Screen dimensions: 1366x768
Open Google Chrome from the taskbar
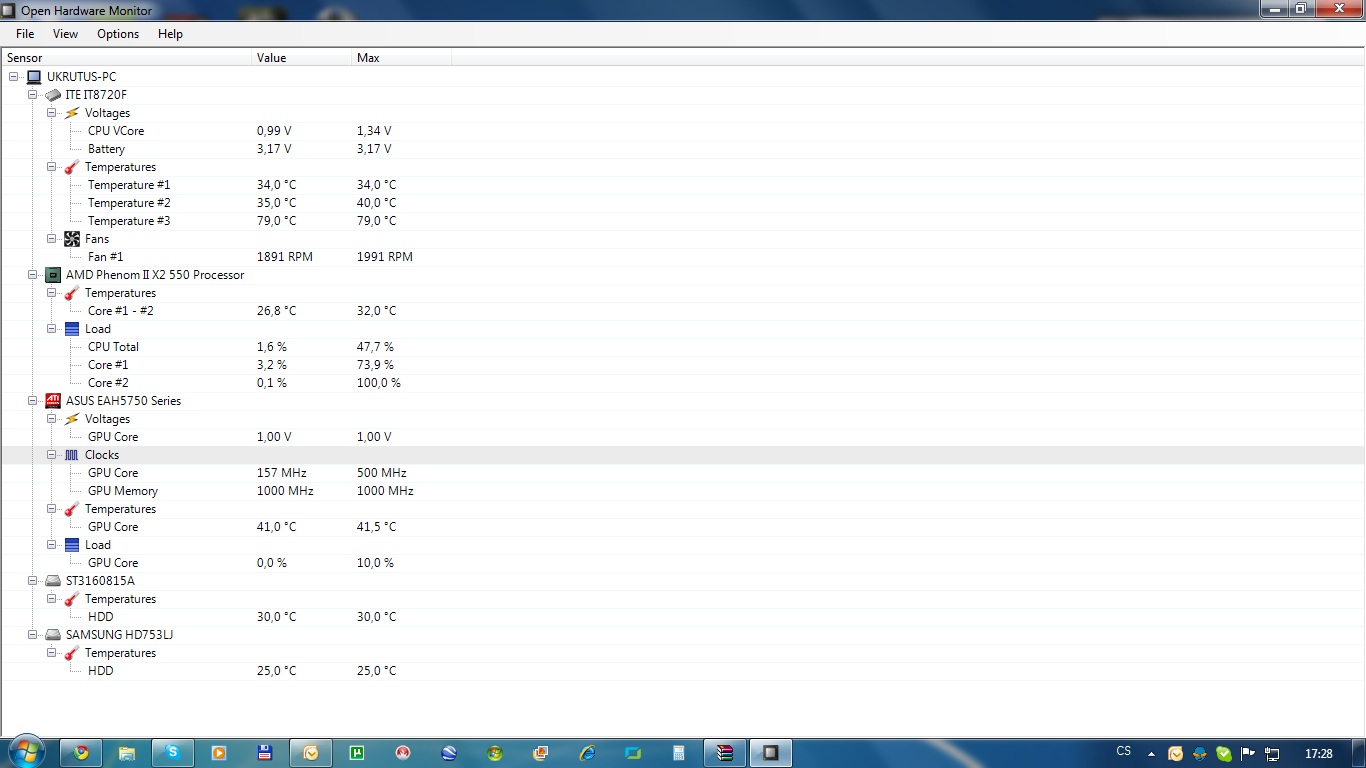(x=81, y=753)
